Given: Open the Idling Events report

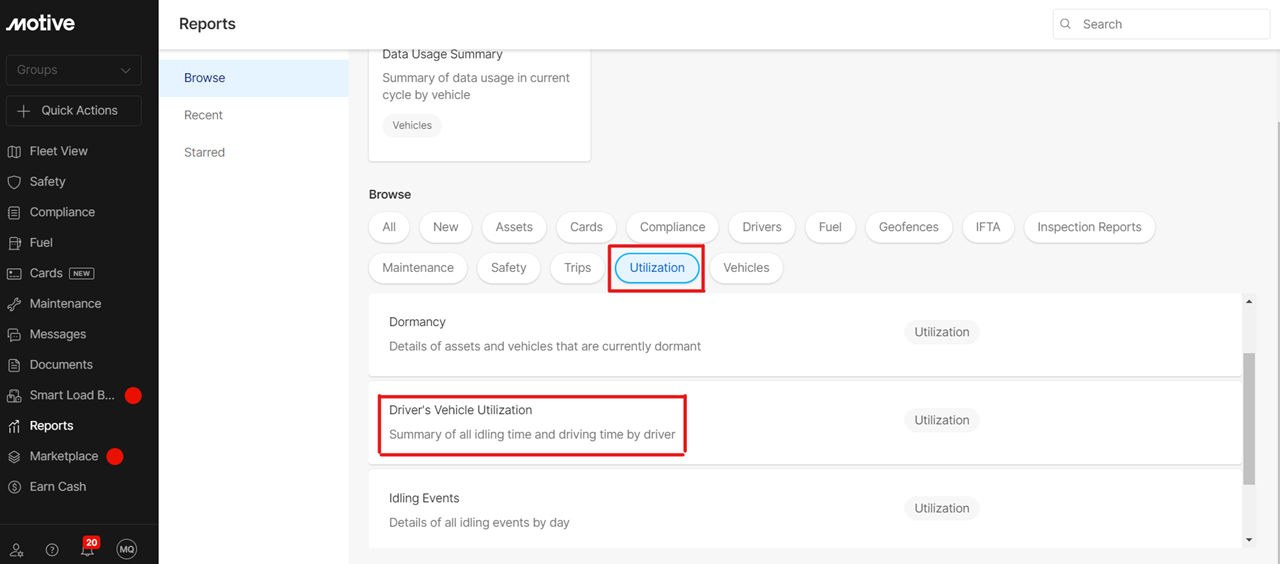Looking at the screenshot, I should [805, 508].
